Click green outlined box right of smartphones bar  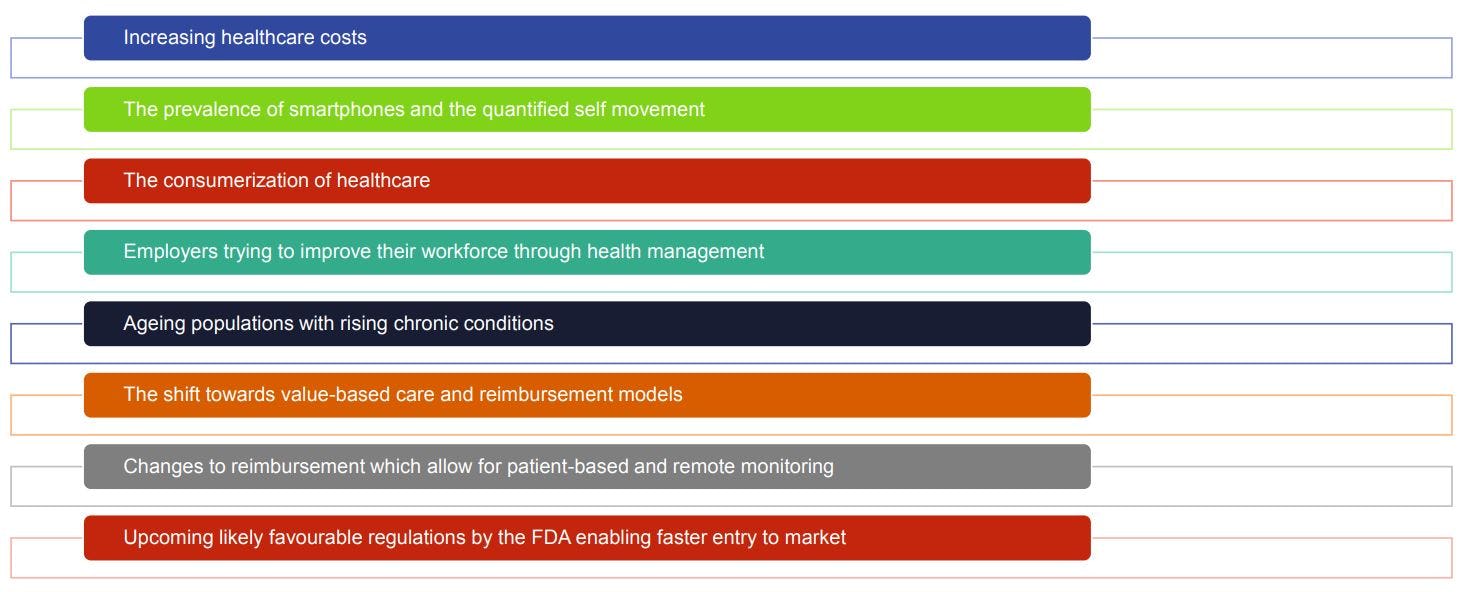point(1271,129)
